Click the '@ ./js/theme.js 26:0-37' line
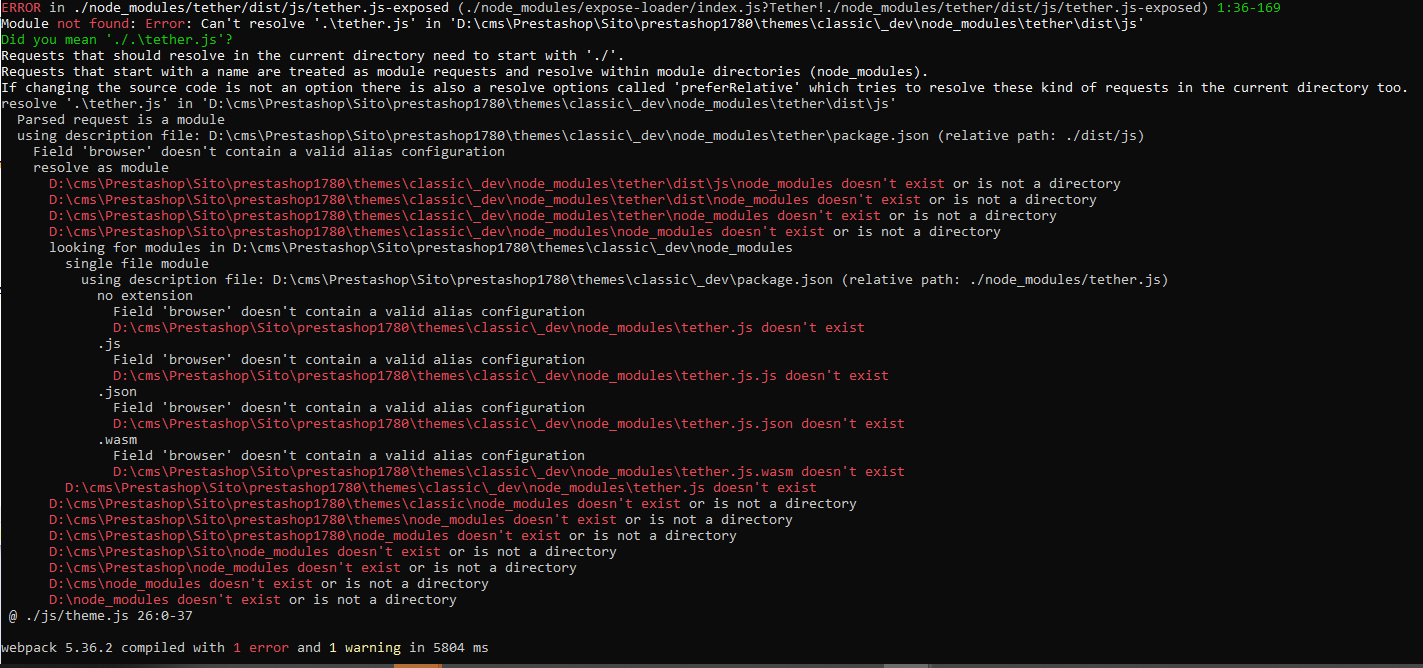1423x668 pixels. 100,615
